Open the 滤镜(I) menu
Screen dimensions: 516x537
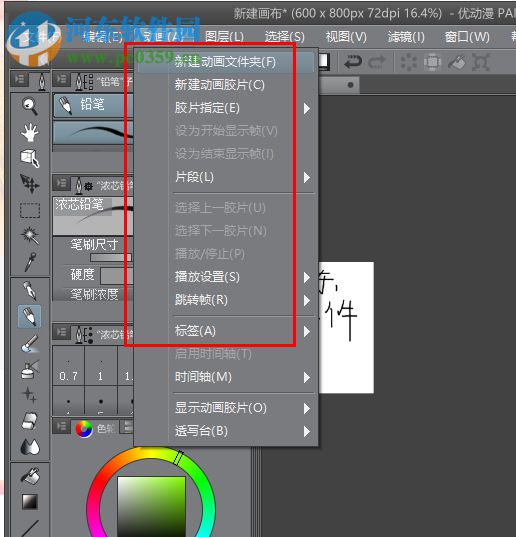click(406, 37)
